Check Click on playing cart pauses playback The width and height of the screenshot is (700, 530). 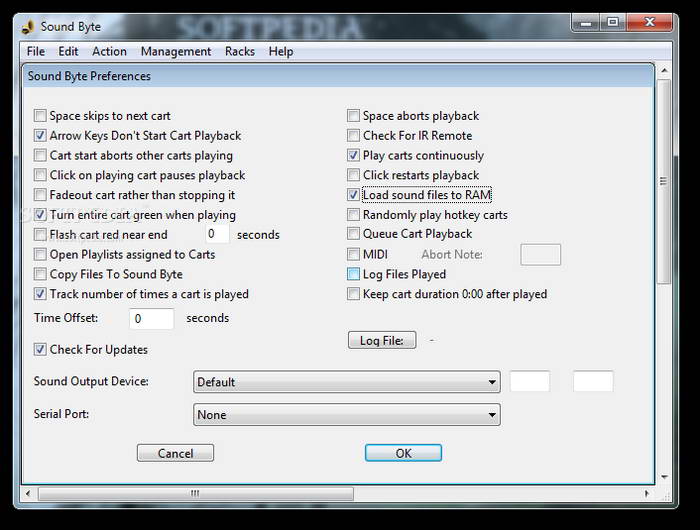40,175
